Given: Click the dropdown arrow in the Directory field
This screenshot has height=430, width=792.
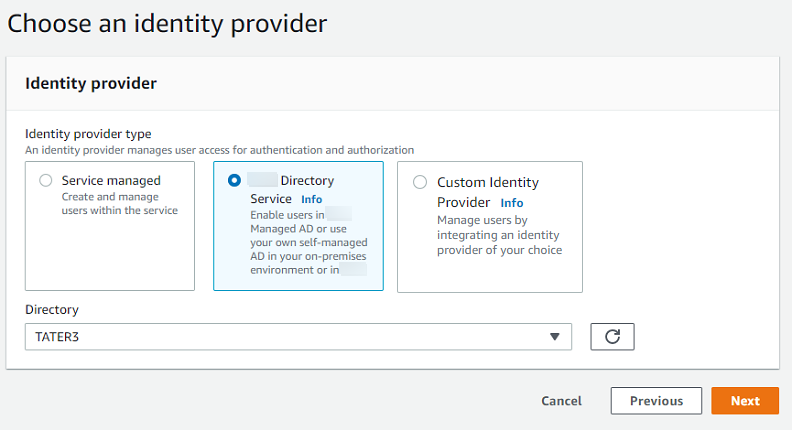Looking at the screenshot, I should [x=555, y=337].
